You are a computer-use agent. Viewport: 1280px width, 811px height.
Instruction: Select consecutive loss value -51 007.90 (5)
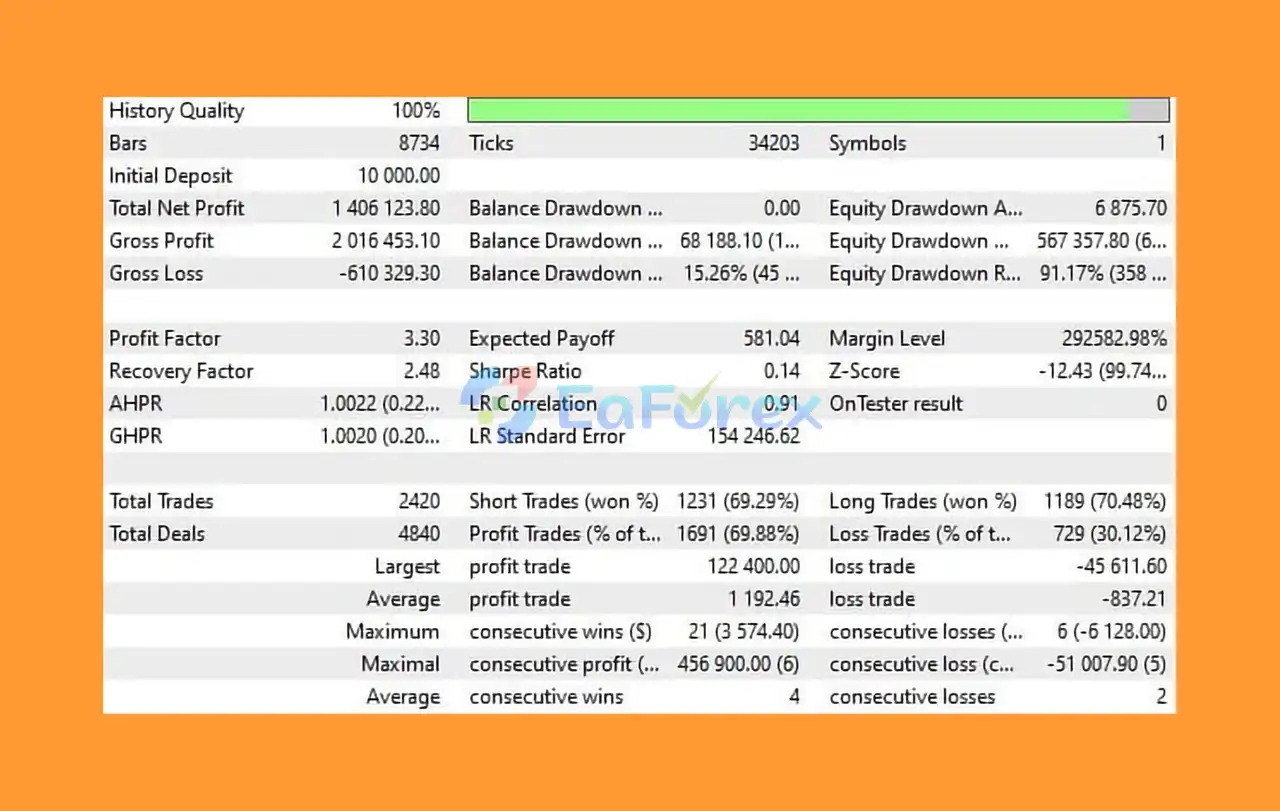coord(1107,664)
